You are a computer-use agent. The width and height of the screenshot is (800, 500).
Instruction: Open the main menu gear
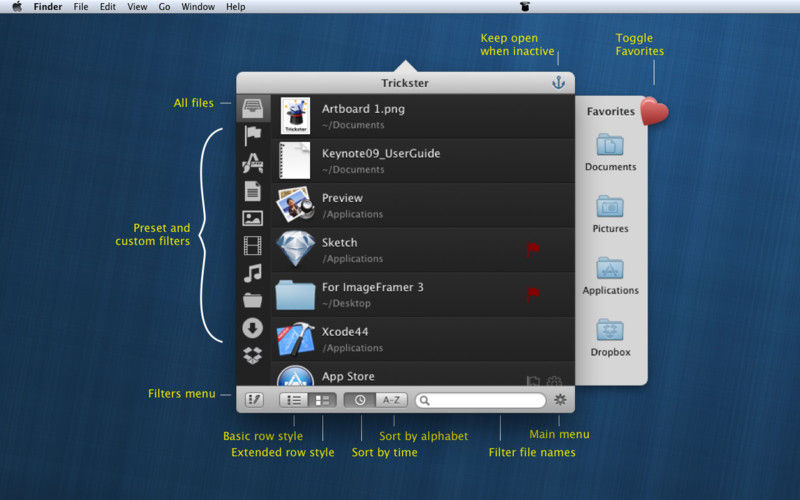coord(560,399)
